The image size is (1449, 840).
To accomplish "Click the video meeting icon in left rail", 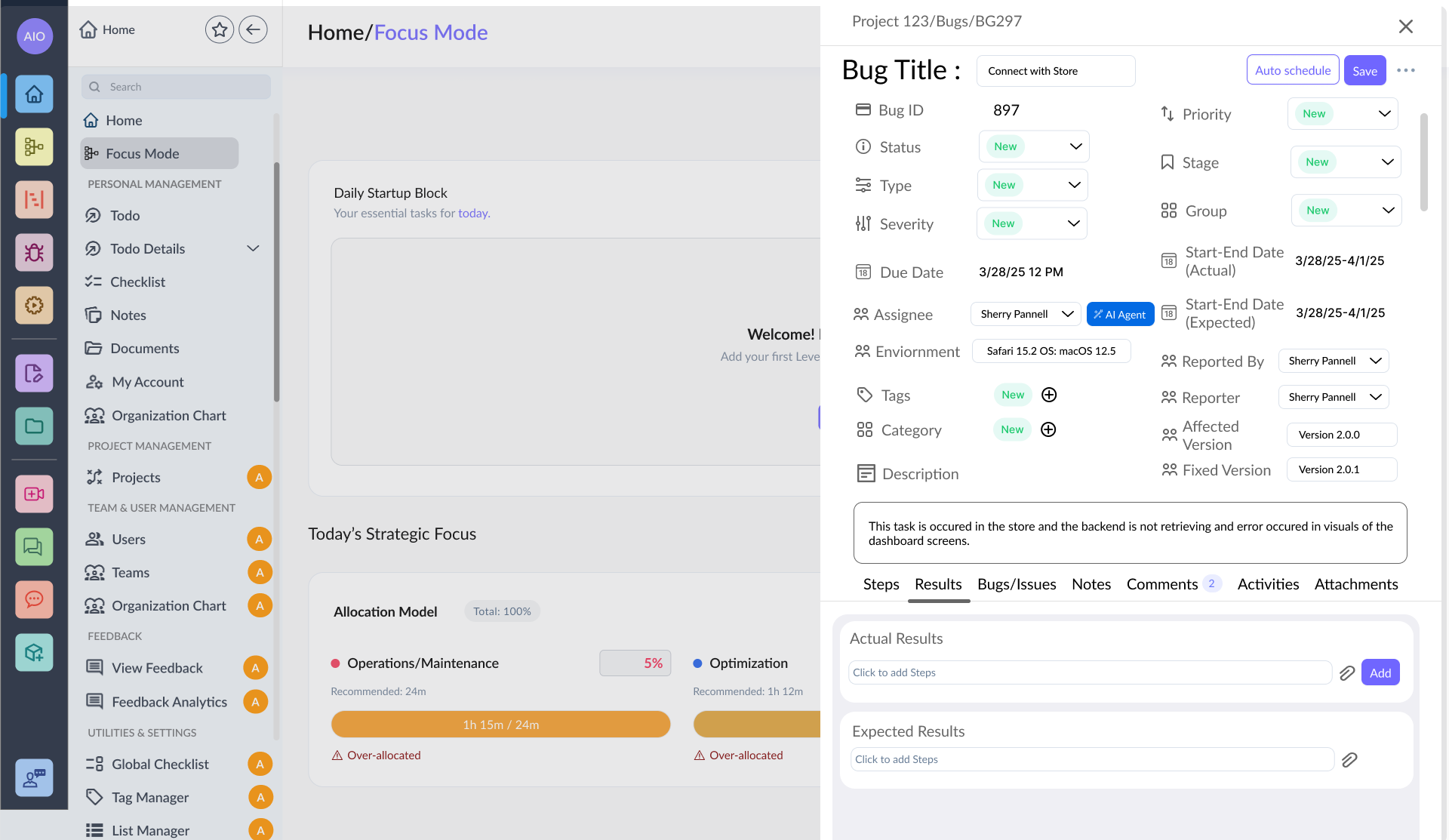I will [34, 494].
